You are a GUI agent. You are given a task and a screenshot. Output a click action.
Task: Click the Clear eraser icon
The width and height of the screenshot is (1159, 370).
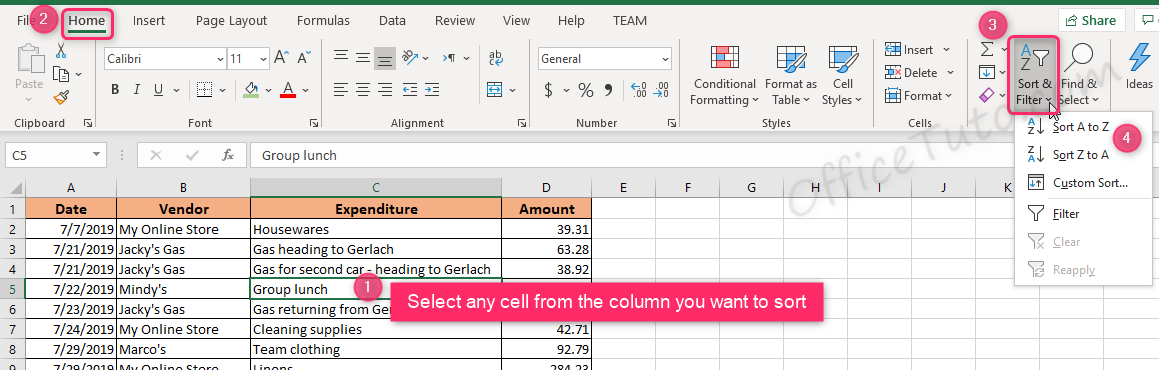tap(987, 95)
